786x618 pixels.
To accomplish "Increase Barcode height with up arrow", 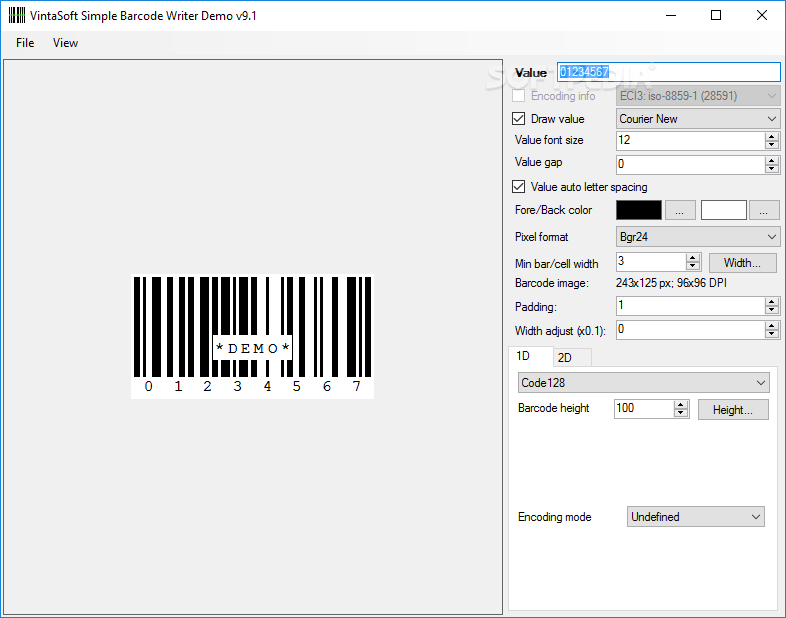I will coord(681,404).
